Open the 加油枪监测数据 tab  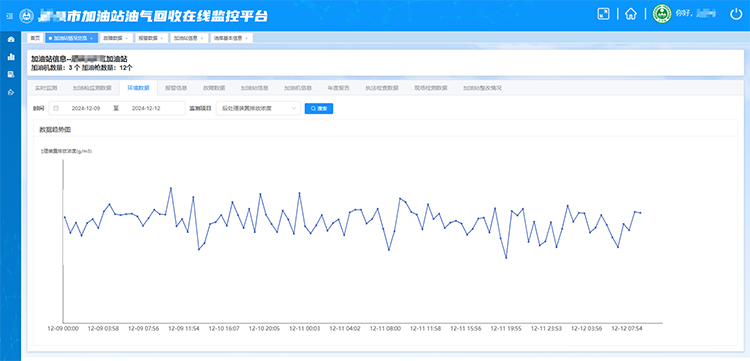point(92,88)
